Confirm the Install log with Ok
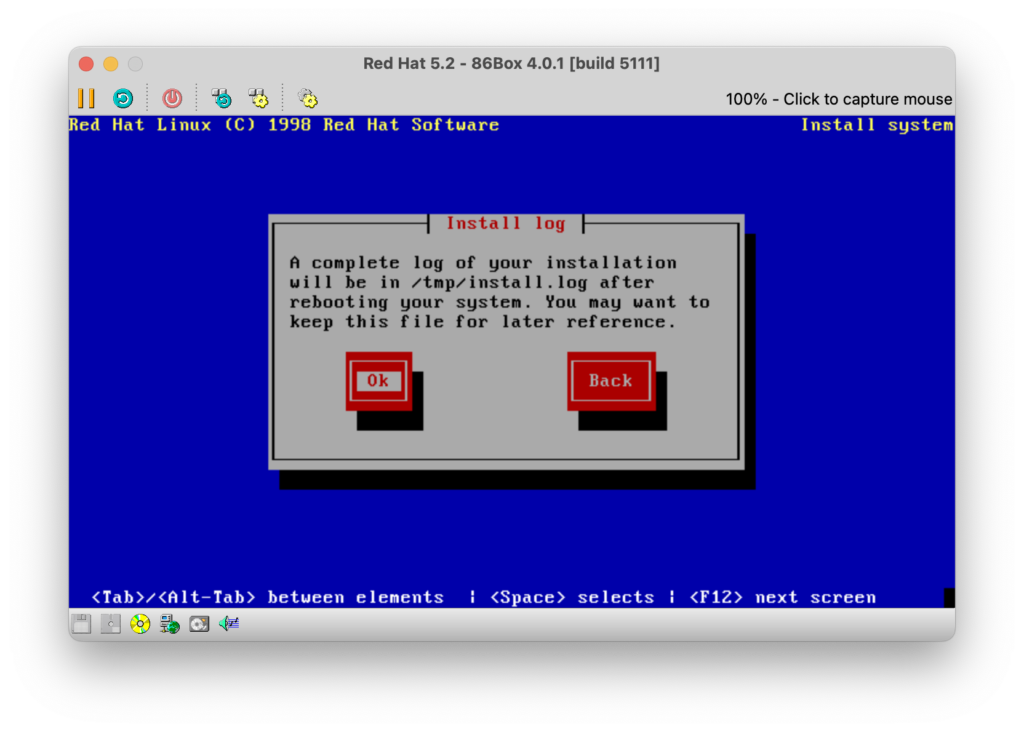Viewport: 1024px width, 732px height. pos(379,381)
